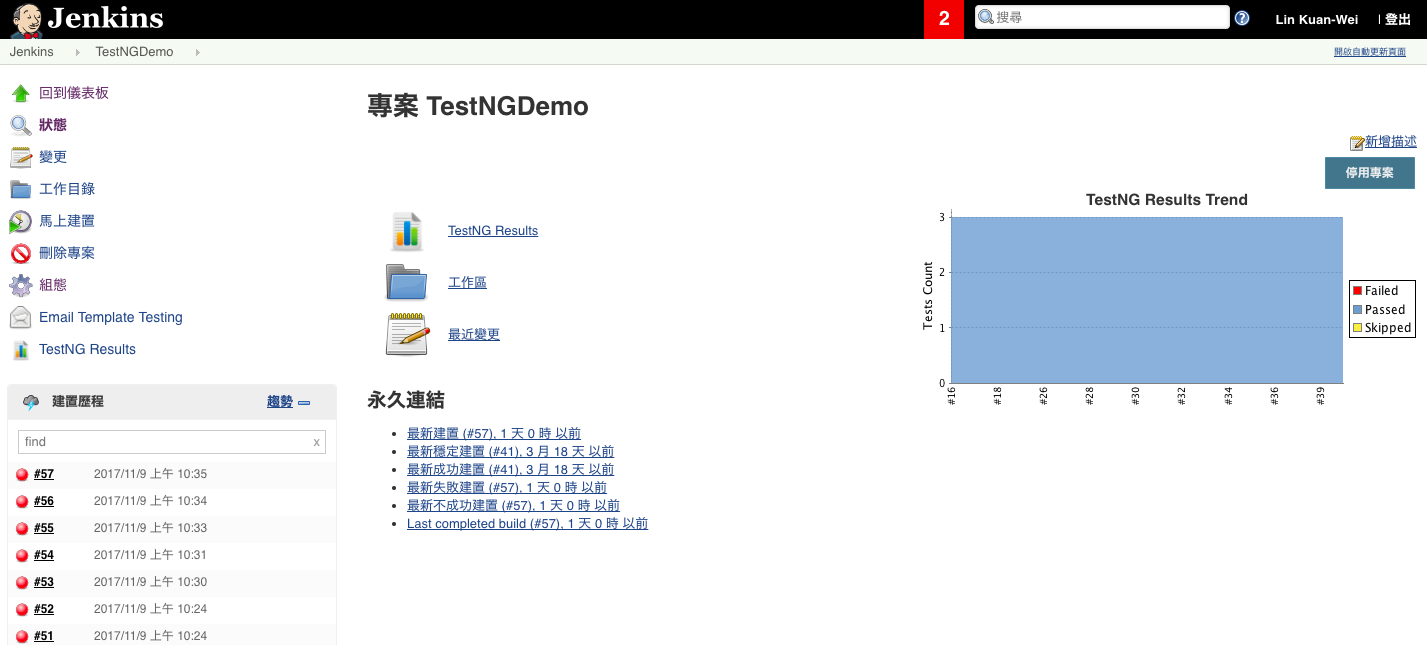1427x645 pixels.
Task: Open the 工作區 link
Action: click(467, 282)
